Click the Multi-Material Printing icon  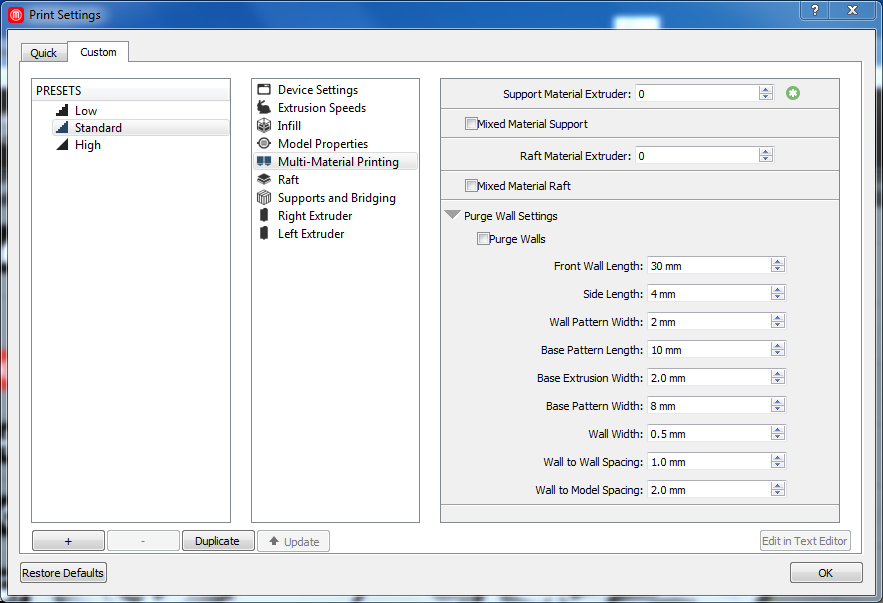[x=264, y=161]
